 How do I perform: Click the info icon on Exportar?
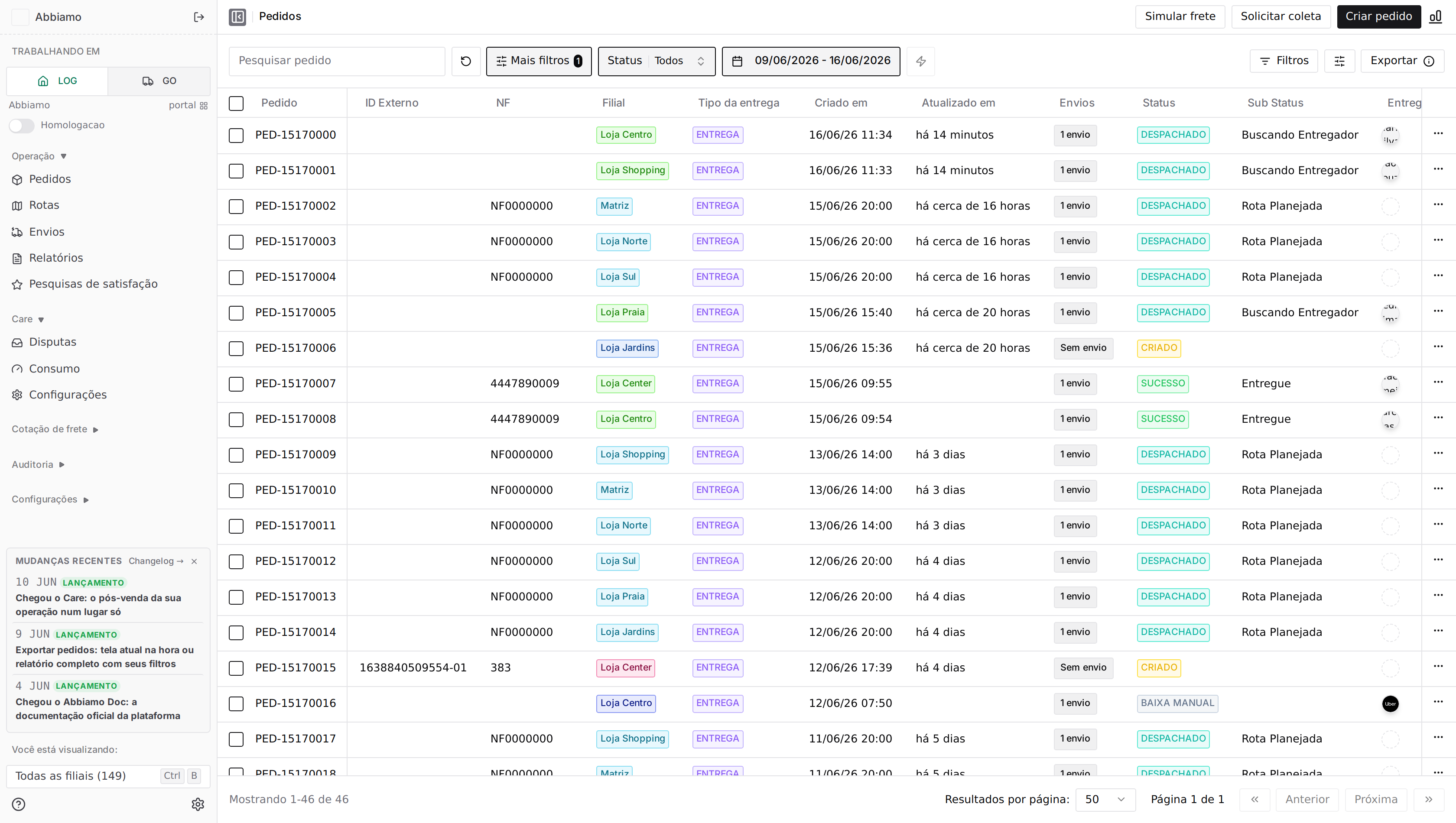click(1429, 61)
